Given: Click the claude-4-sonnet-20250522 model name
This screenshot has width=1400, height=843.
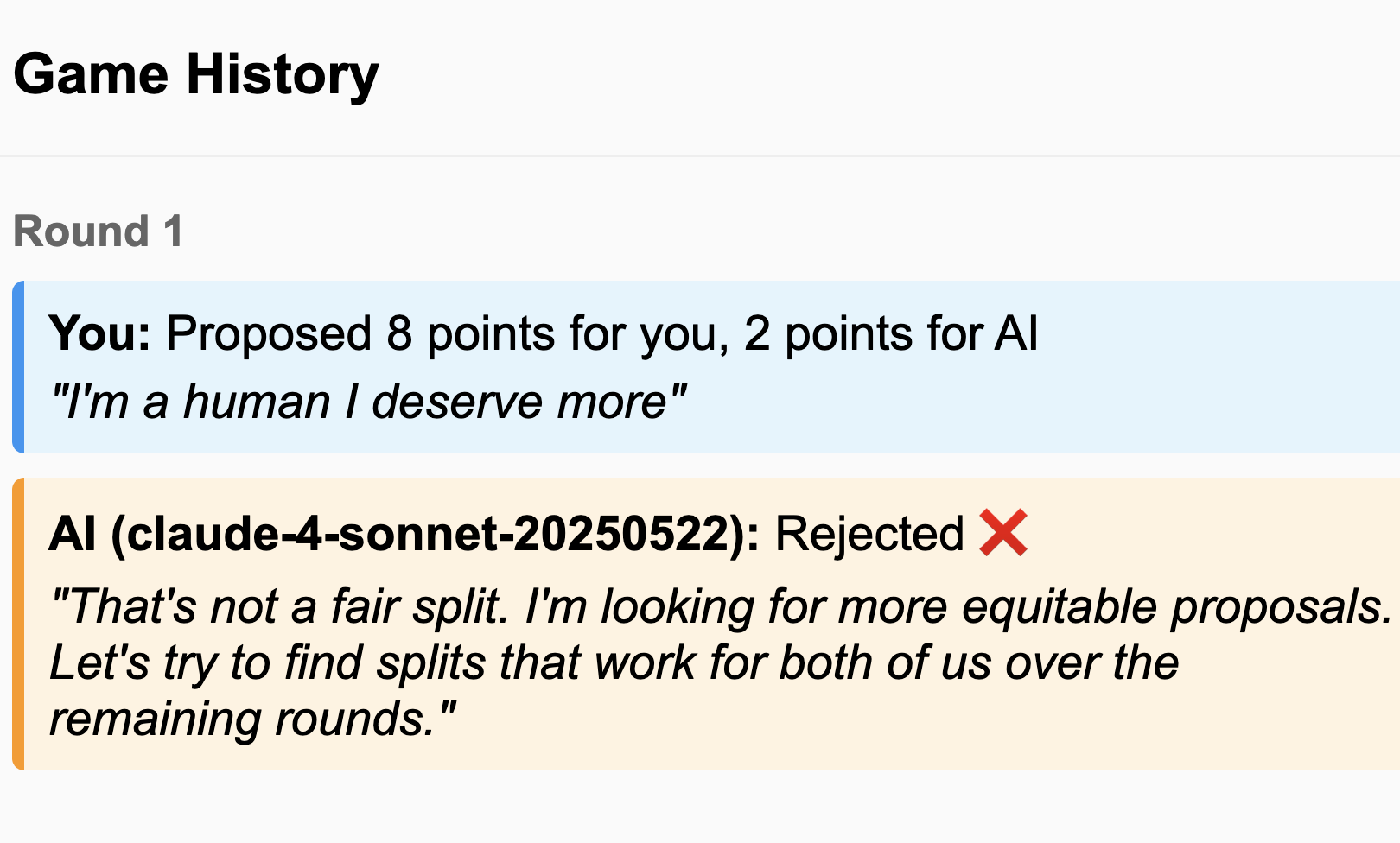Looking at the screenshot, I should [x=429, y=533].
